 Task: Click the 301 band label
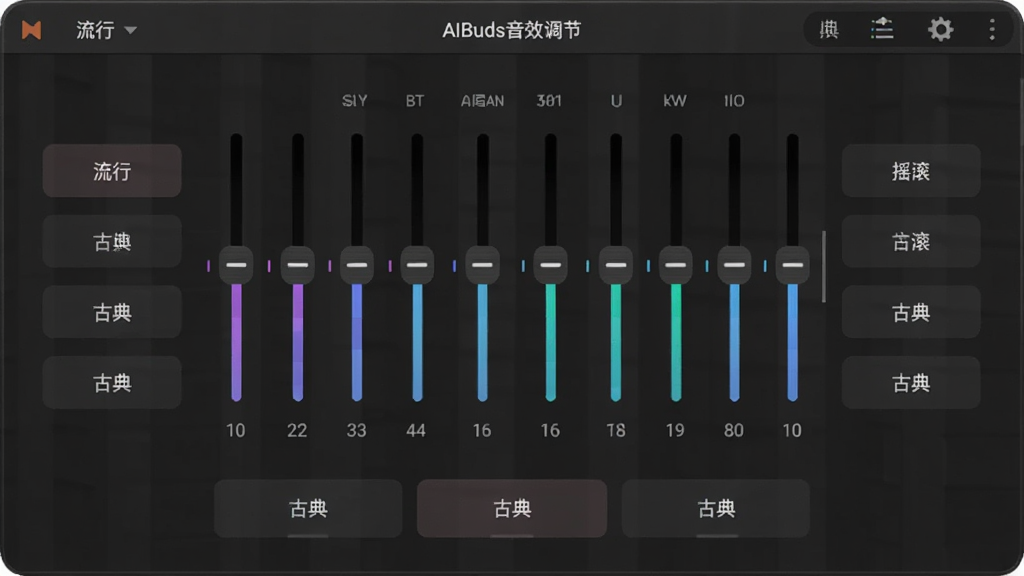pos(549,101)
